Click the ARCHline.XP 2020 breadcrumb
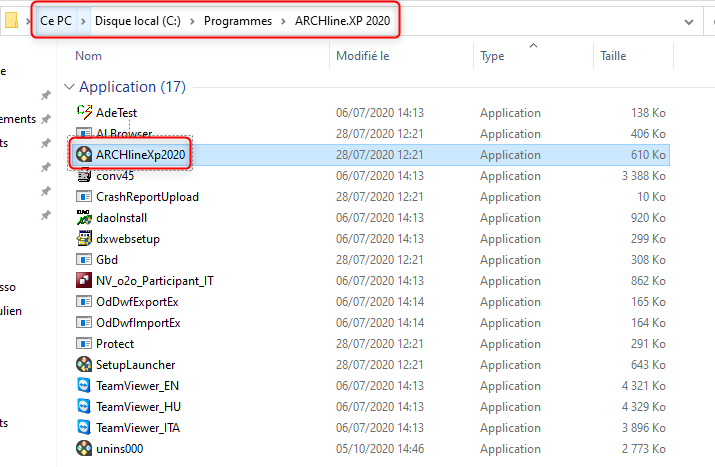This screenshot has width=715, height=467. [x=342, y=21]
